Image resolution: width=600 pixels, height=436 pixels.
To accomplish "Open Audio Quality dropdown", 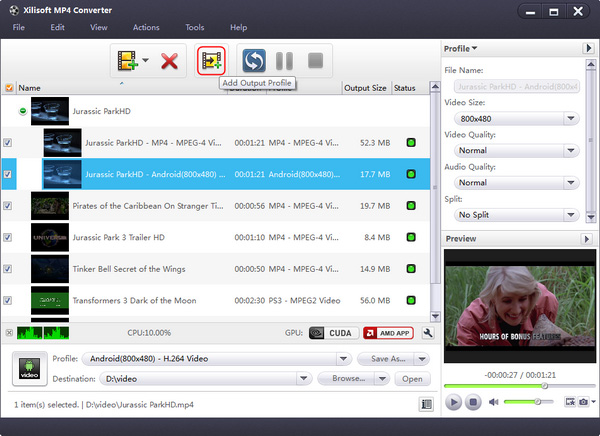I will 571,183.
